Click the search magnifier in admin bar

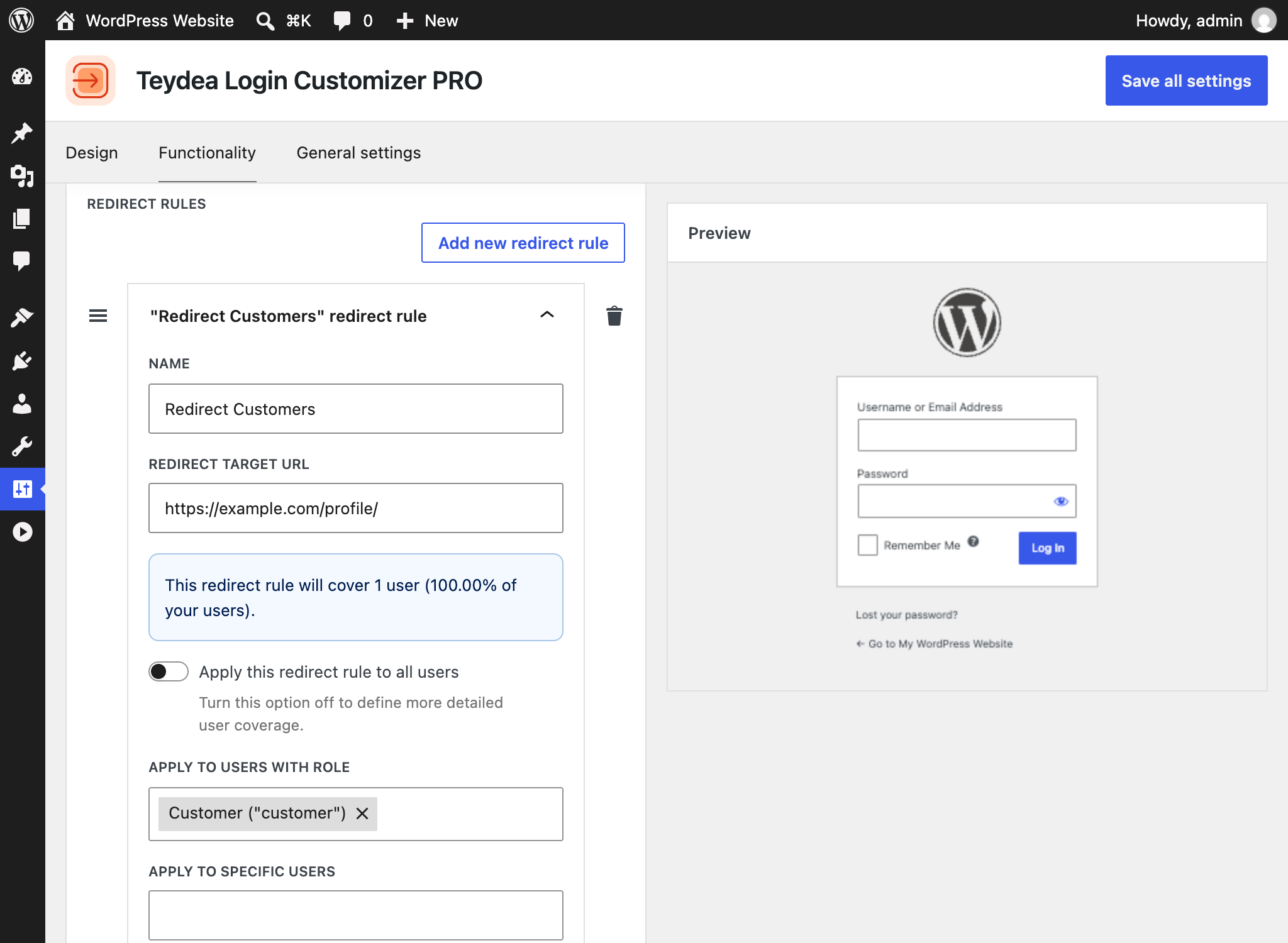[265, 21]
